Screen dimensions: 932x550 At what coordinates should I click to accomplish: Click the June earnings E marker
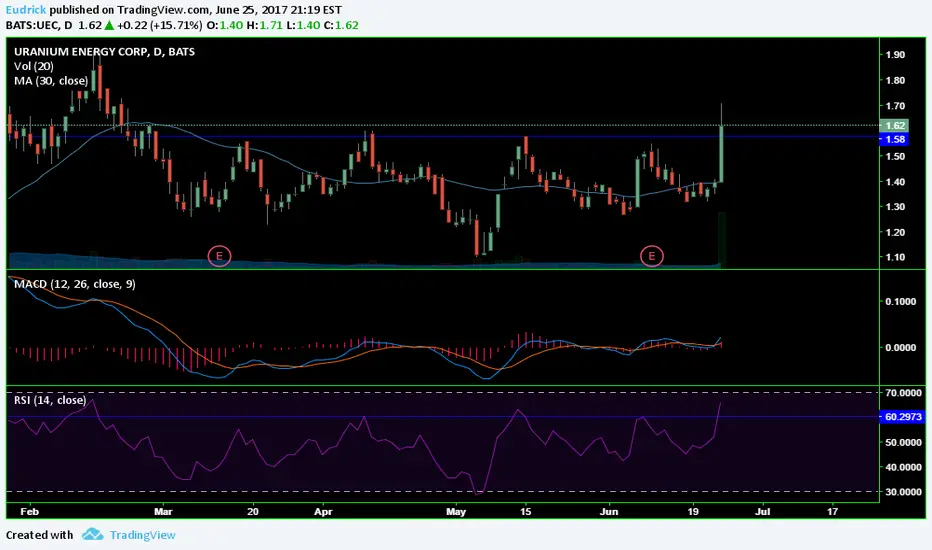tap(651, 256)
